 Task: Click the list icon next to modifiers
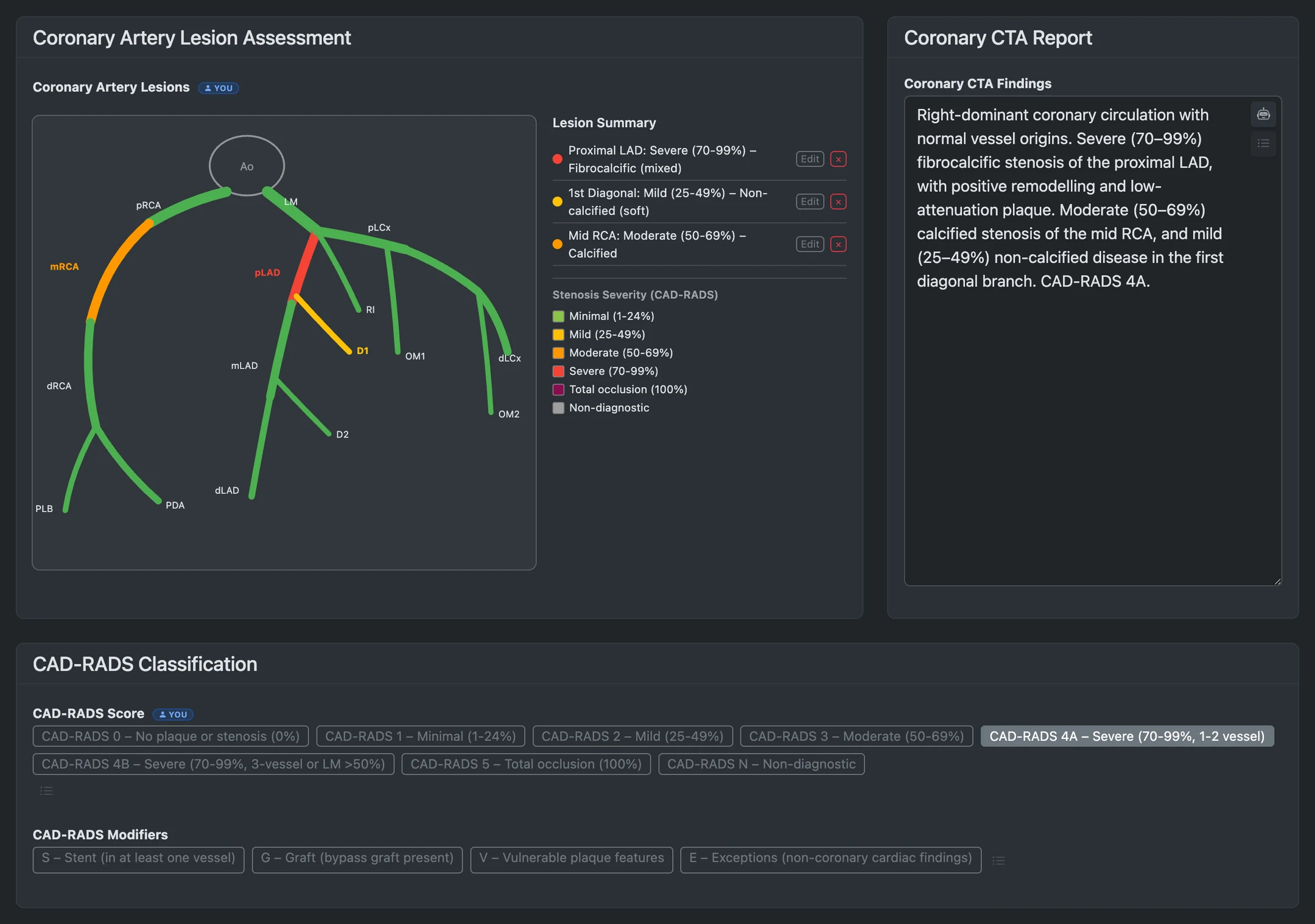coord(998,860)
